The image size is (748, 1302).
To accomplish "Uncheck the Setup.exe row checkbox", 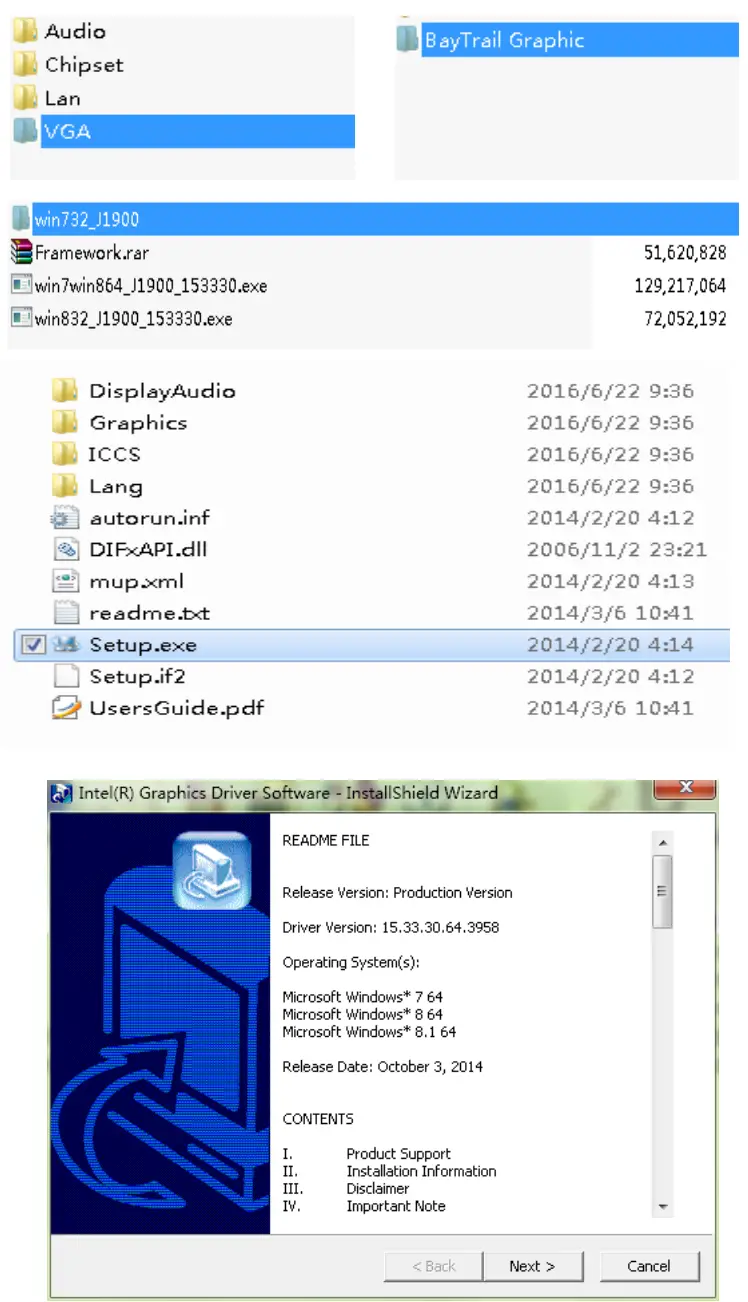I will [32, 645].
